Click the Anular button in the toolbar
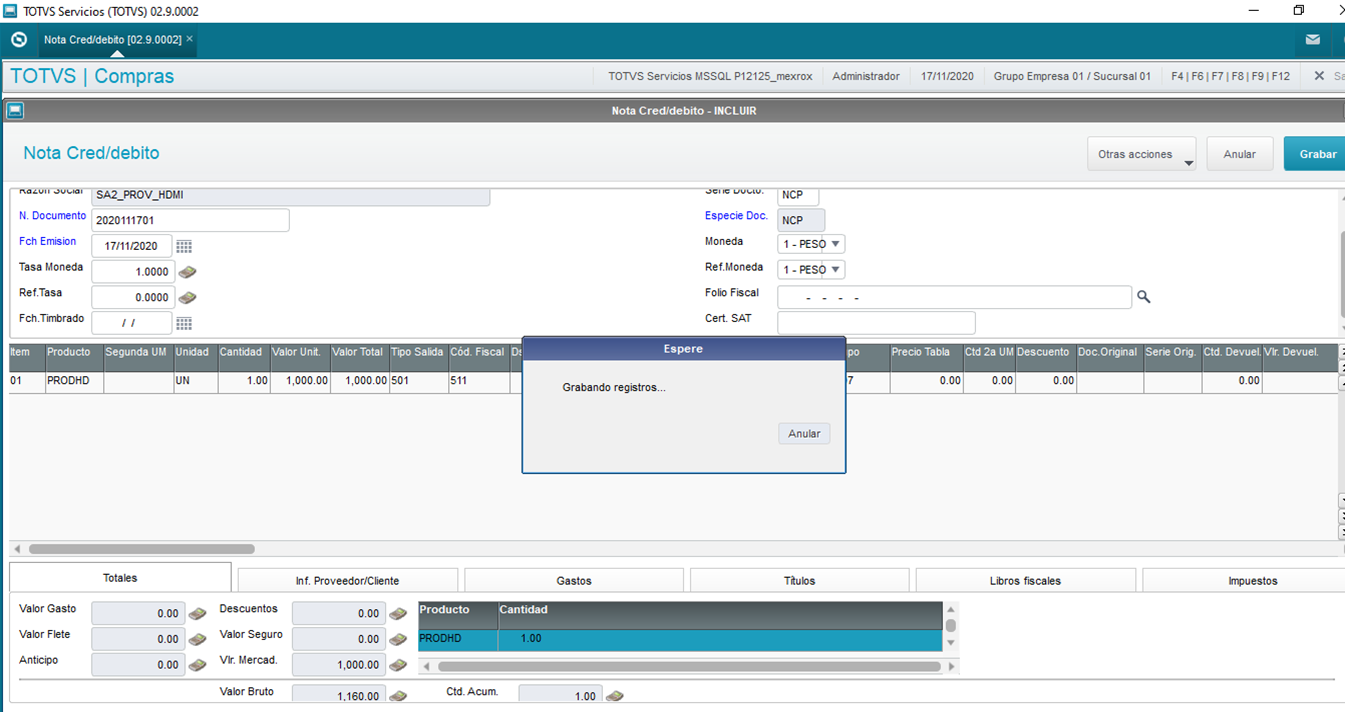This screenshot has width=1345, height=712. point(1239,154)
